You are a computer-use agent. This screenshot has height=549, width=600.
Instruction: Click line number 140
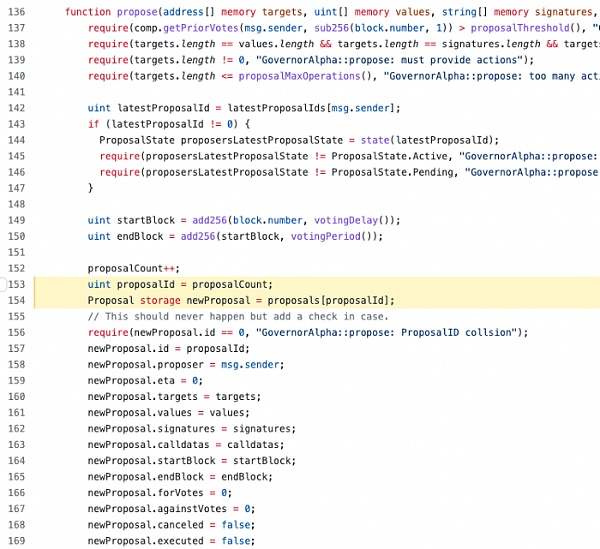(16, 76)
